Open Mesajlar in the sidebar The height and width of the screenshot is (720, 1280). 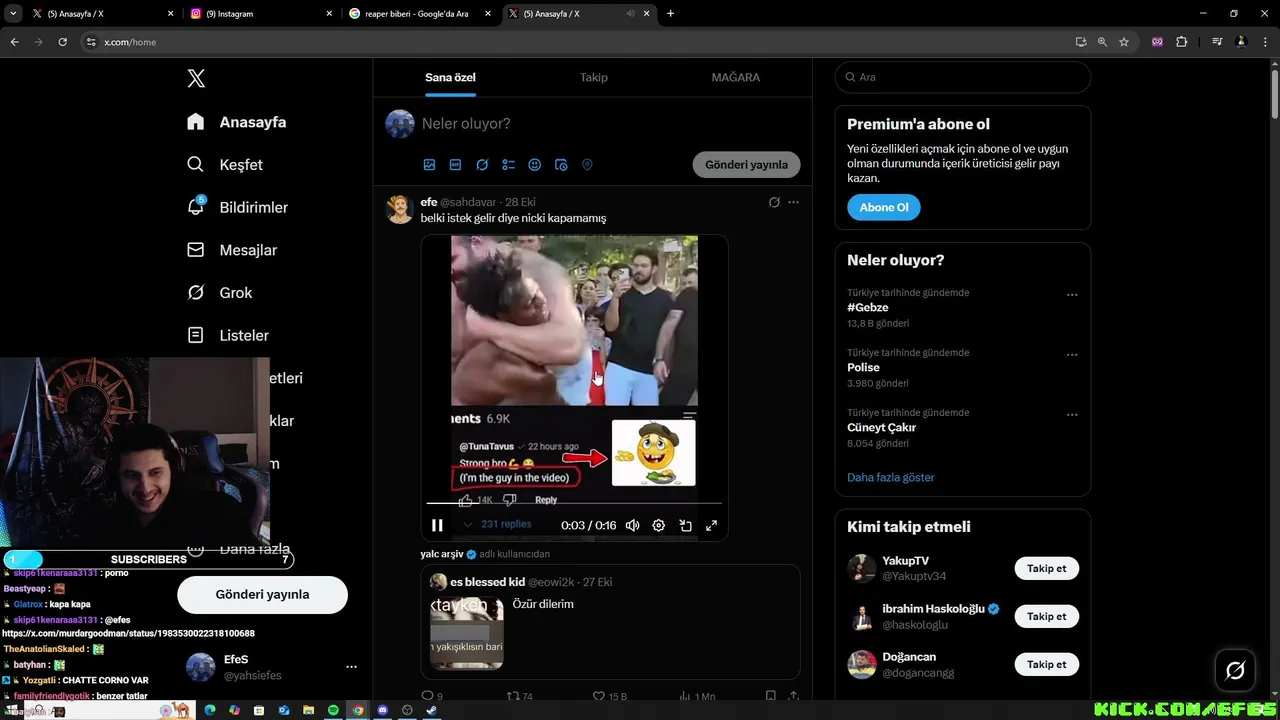[232, 250]
